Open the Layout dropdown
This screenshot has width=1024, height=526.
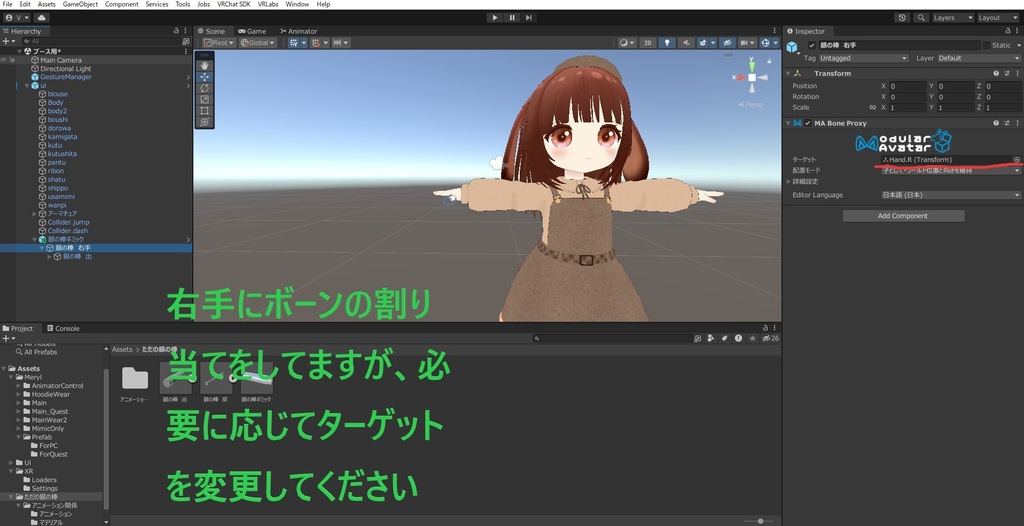(x=998, y=18)
